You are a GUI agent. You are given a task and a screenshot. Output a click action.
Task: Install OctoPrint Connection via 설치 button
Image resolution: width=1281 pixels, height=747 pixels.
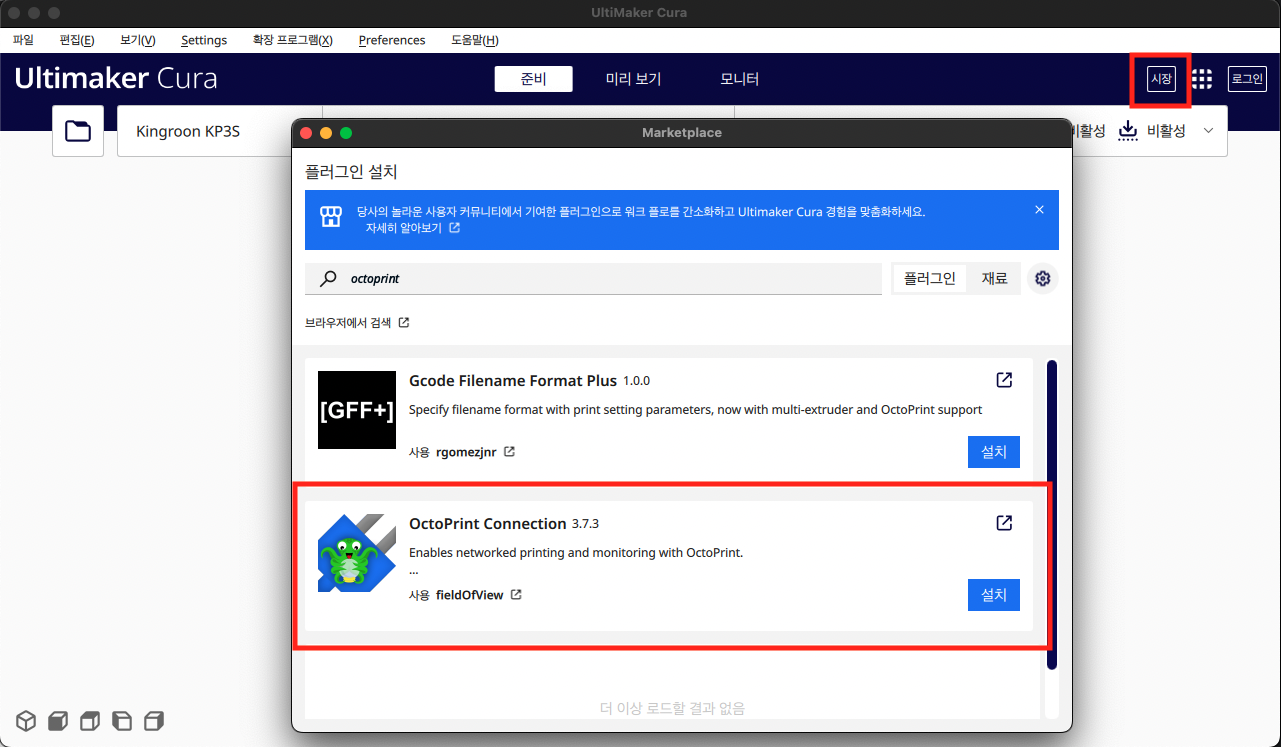click(994, 595)
